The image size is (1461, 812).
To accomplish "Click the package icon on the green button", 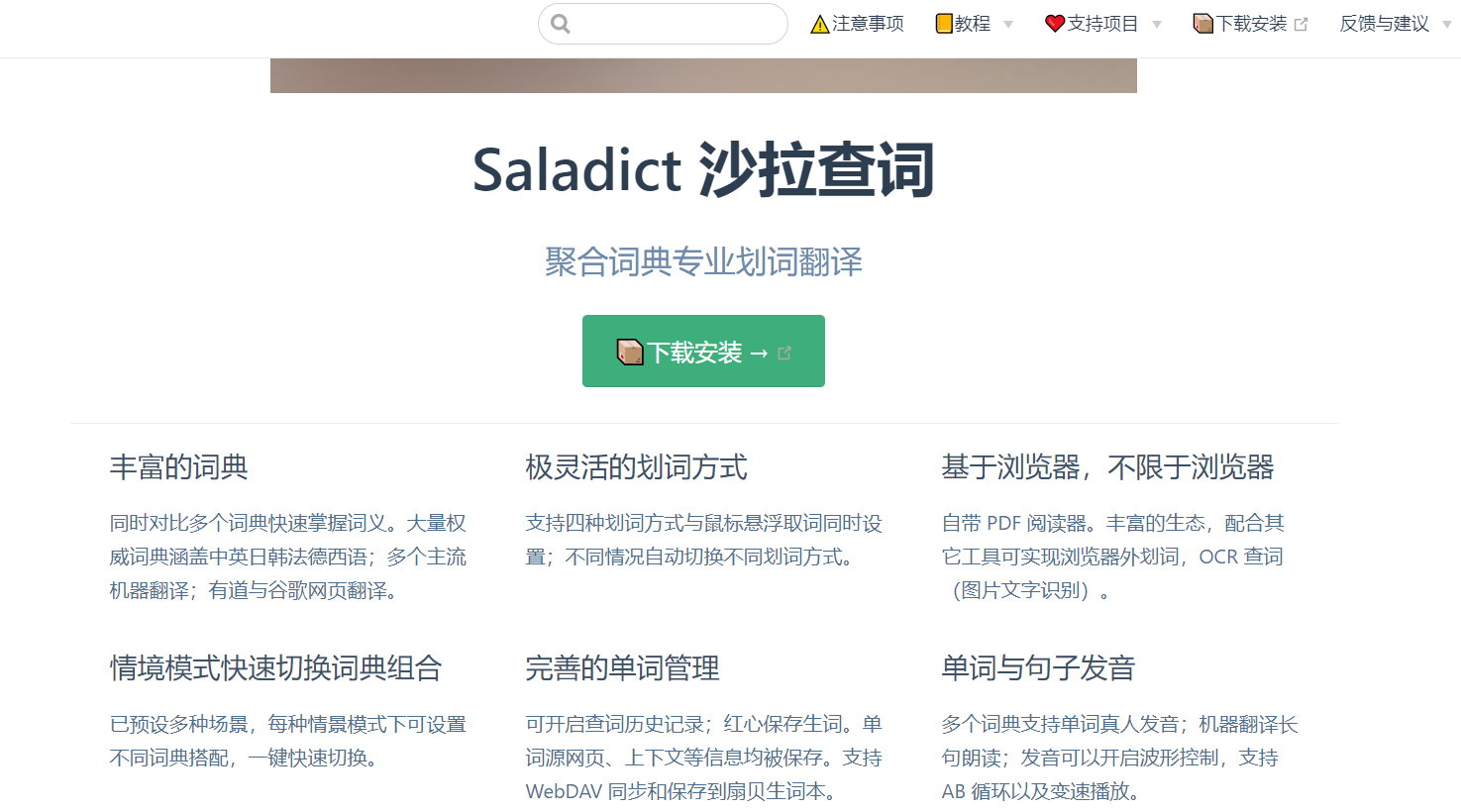I will pyautogui.click(x=630, y=352).
